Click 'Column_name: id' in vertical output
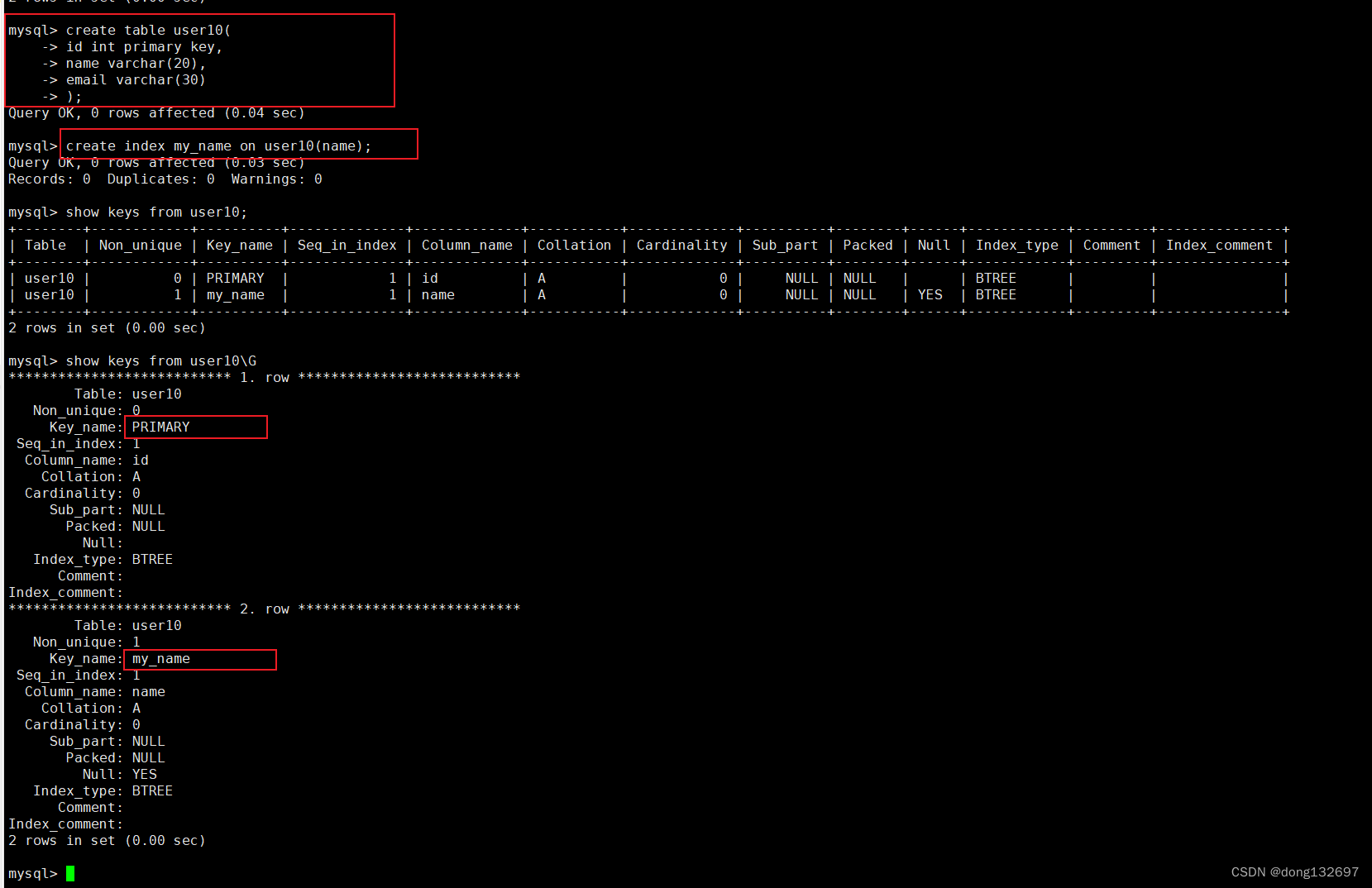 coord(87,461)
